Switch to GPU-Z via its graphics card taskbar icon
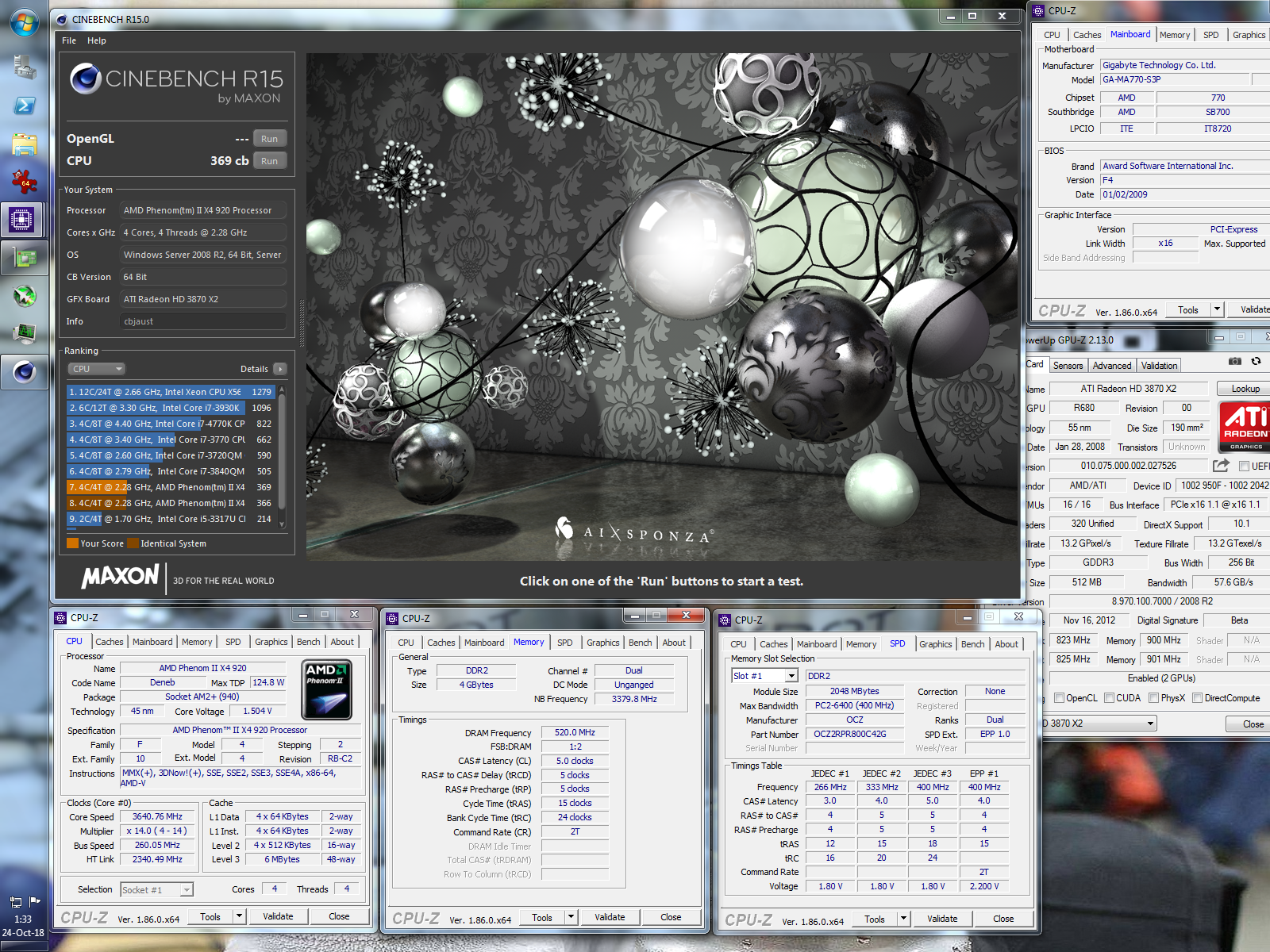Viewport: 1270px width, 952px height. pyautogui.click(x=25, y=258)
